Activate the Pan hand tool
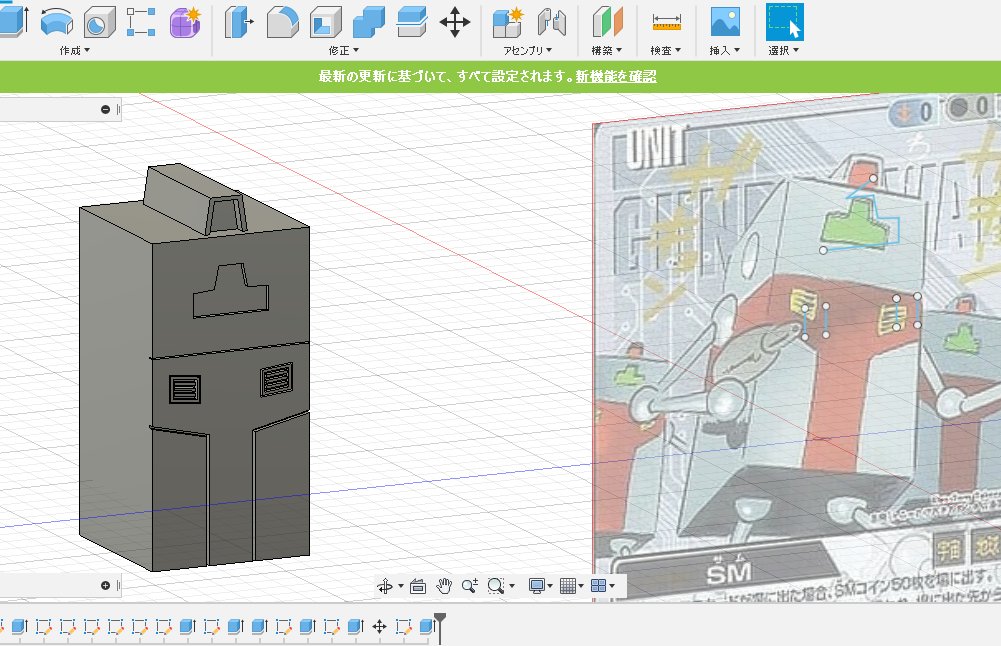 [x=444, y=586]
